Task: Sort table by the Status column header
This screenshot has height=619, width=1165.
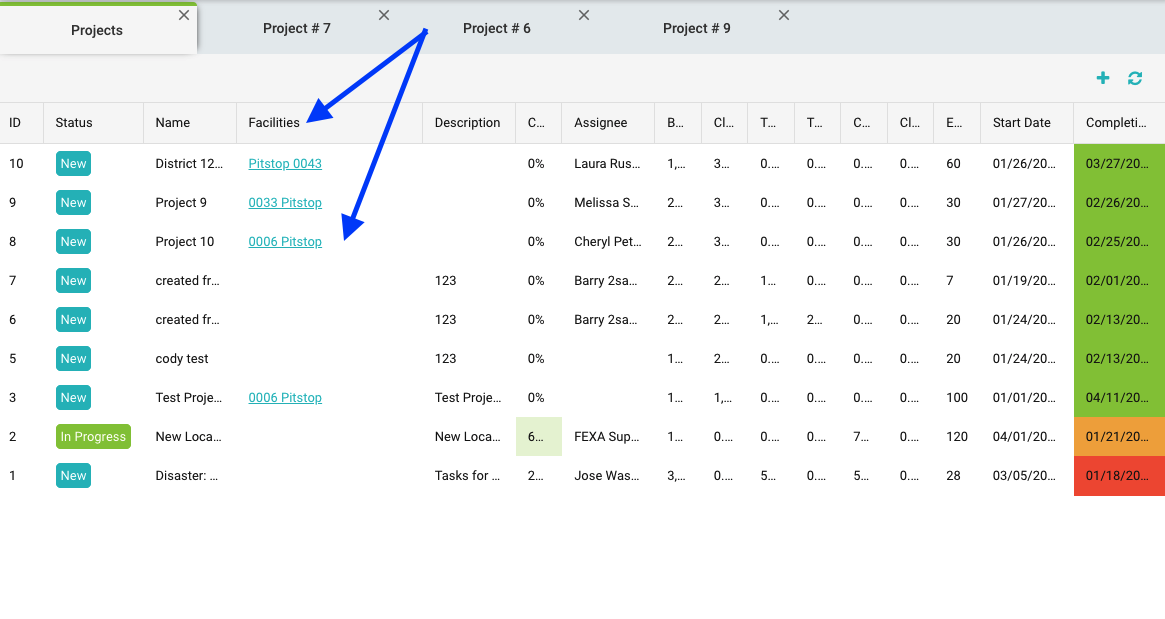Action: pyautogui.click(x=74, y=123)
